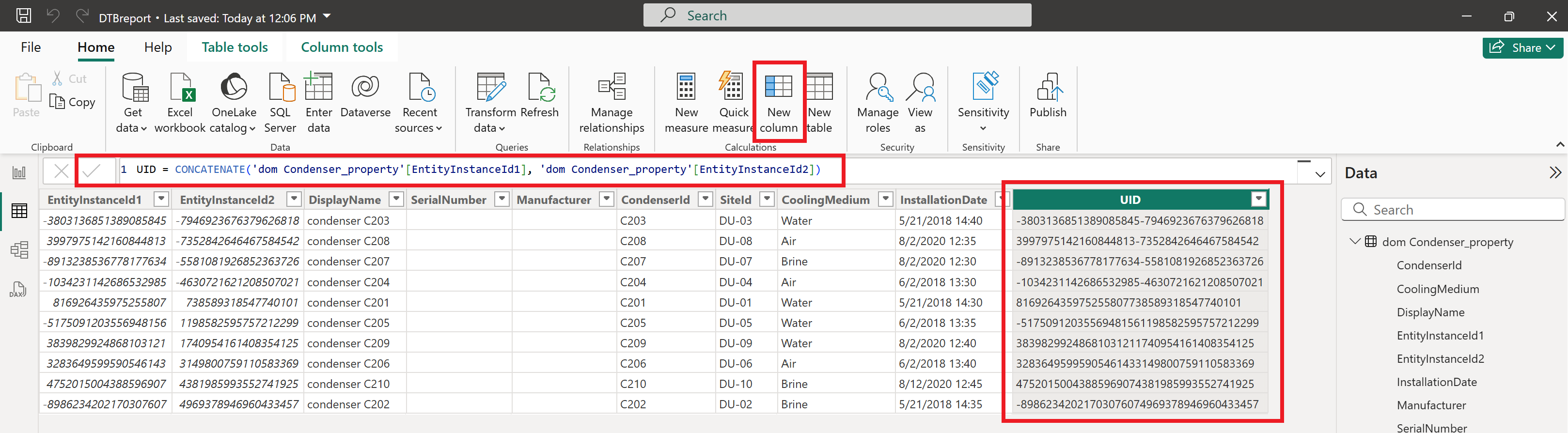The height and width of the screenshot is (433, 1568).
Task: Click the Copy button in Clipboard
Action: (x=72, y=102)
